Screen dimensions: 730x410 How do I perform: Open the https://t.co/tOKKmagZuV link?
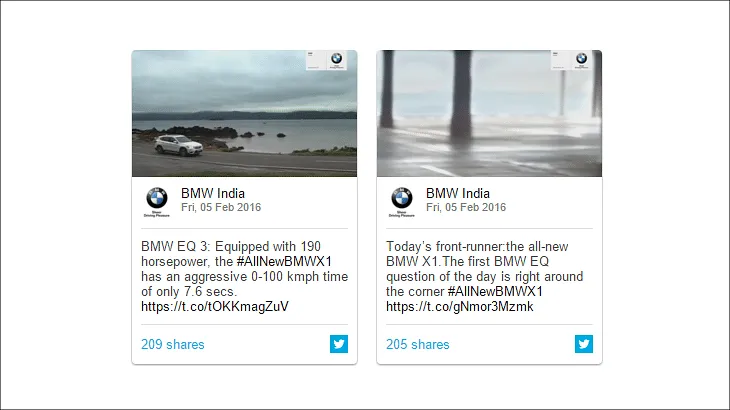click(215, 306)
